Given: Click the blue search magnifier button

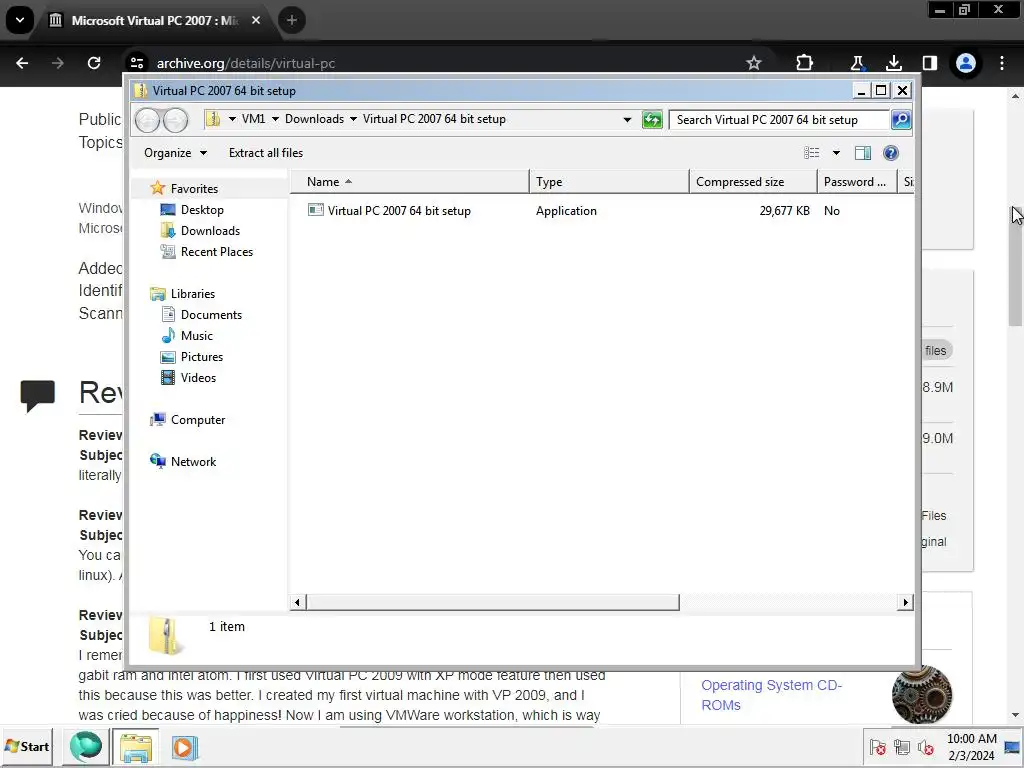Looking at the screenshot, I should point(901,120).
